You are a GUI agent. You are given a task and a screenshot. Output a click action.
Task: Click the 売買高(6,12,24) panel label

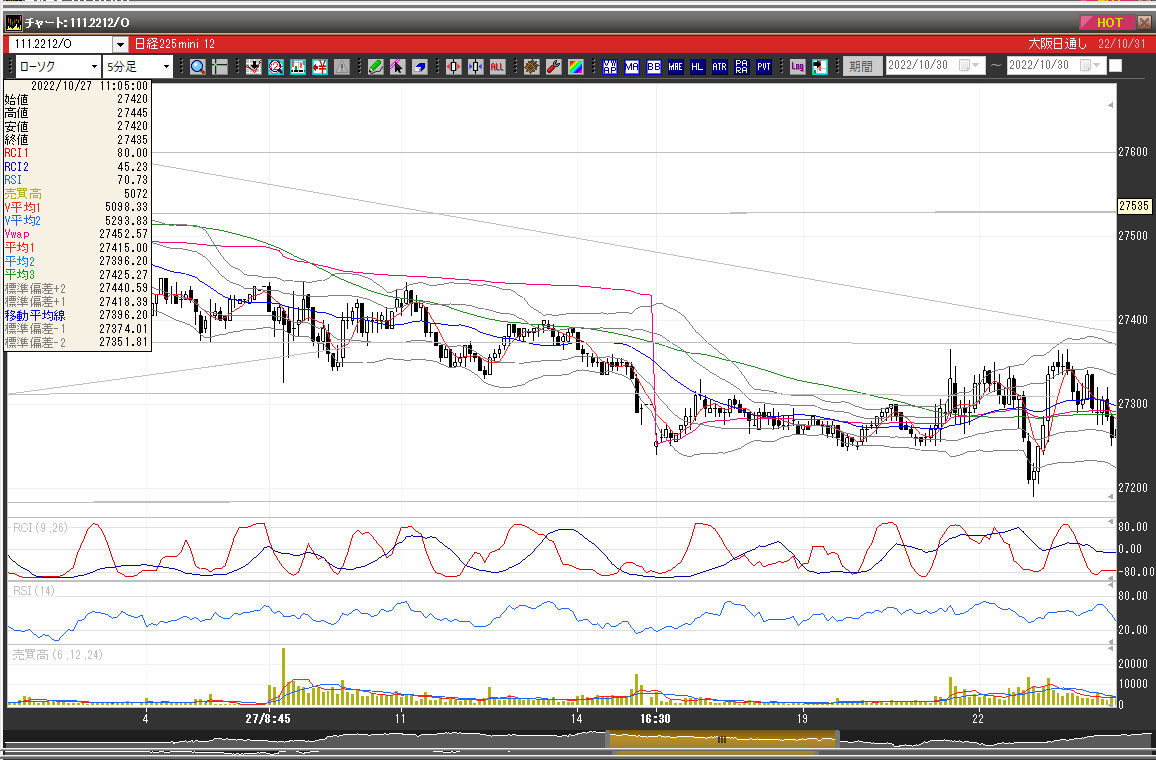(58, 655)
